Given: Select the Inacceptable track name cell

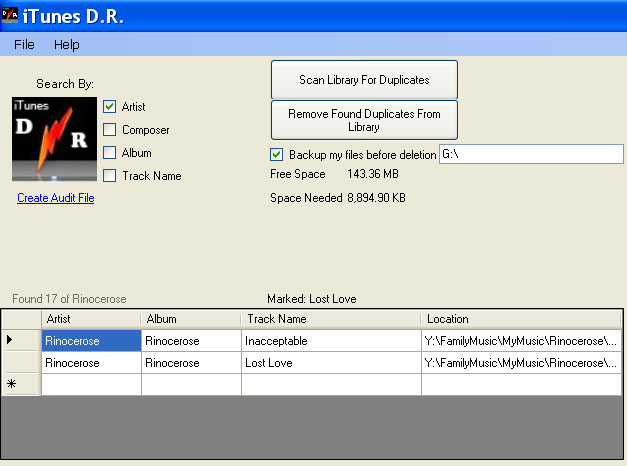Looking at the screenshot, I should coord(331,341).
